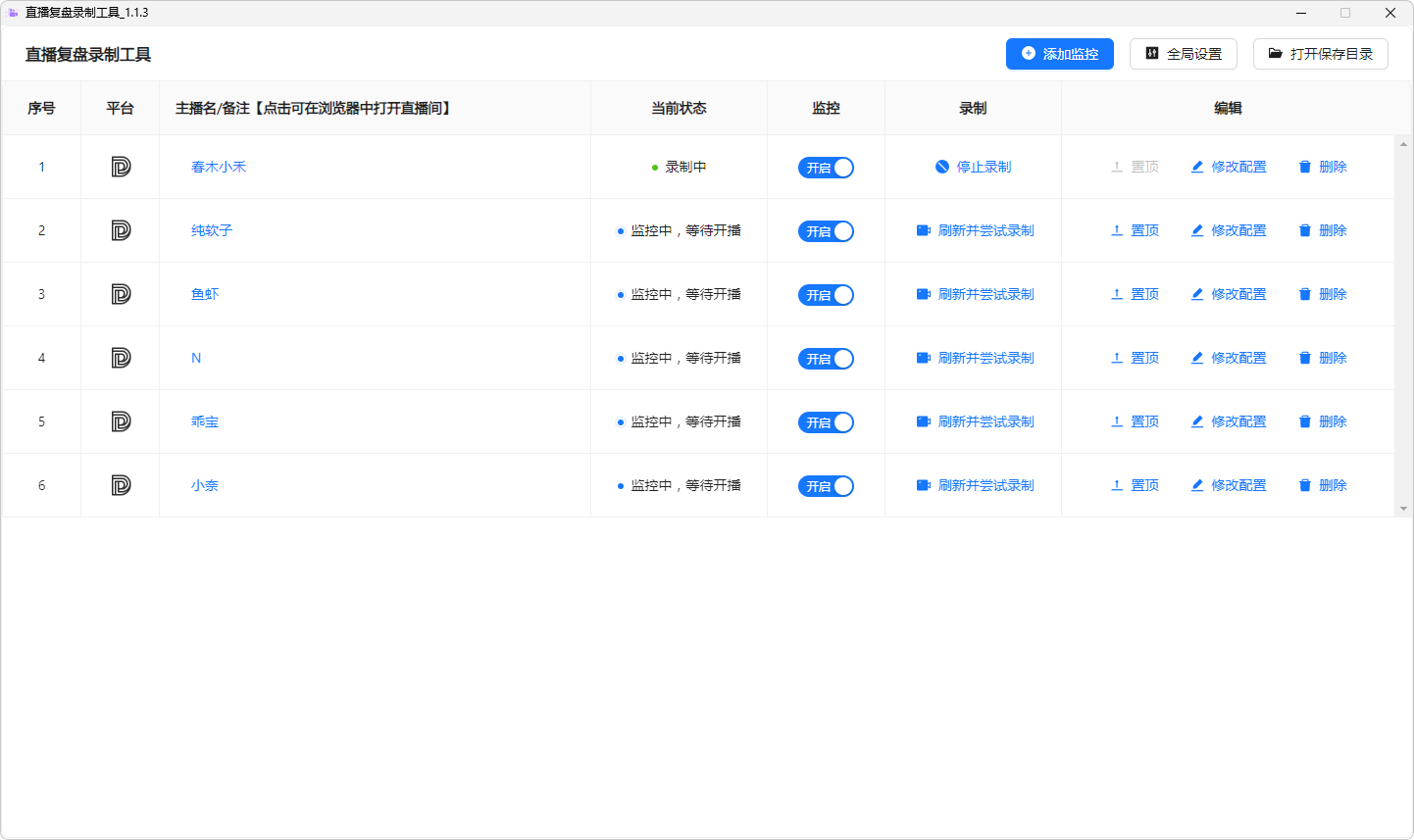Disable the 开启 monitoring toggle for 春木小禾
The image size is (1414, 840).
(x=827, y=167)
